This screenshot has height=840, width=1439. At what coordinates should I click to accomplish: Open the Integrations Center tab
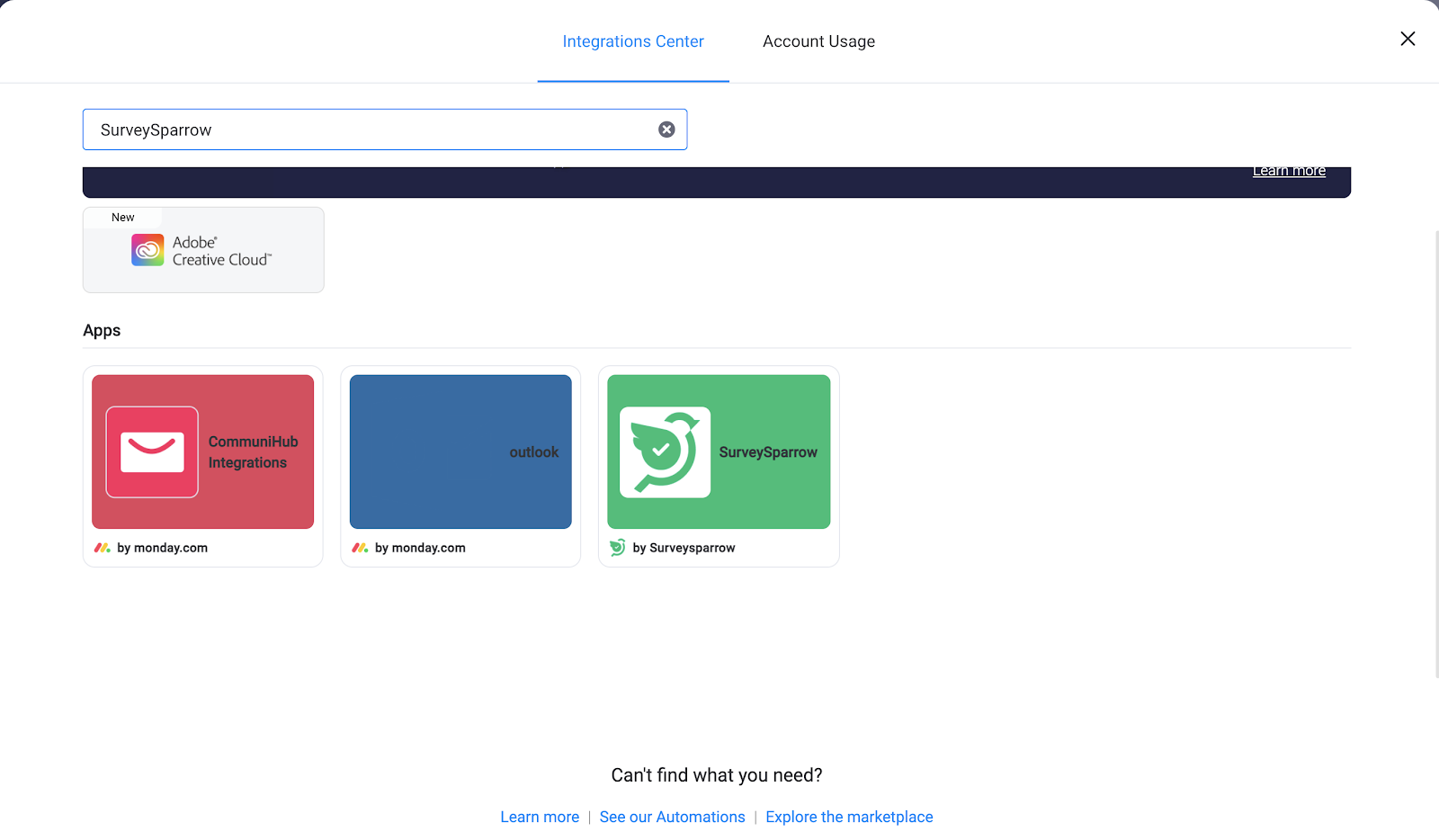[633, 41]
